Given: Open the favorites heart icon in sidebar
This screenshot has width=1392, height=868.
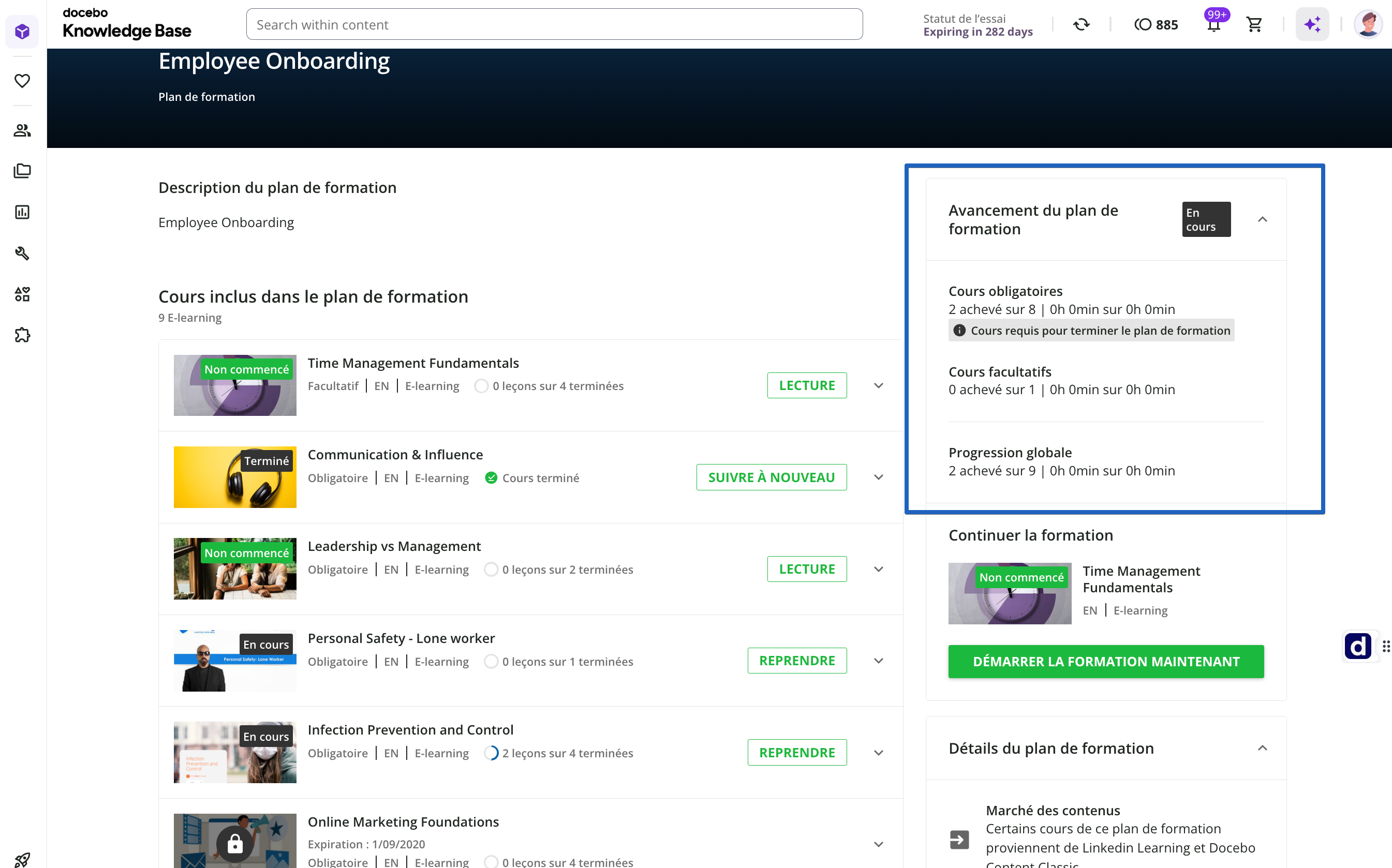Looking at the screenshot, I should (22, 81).
